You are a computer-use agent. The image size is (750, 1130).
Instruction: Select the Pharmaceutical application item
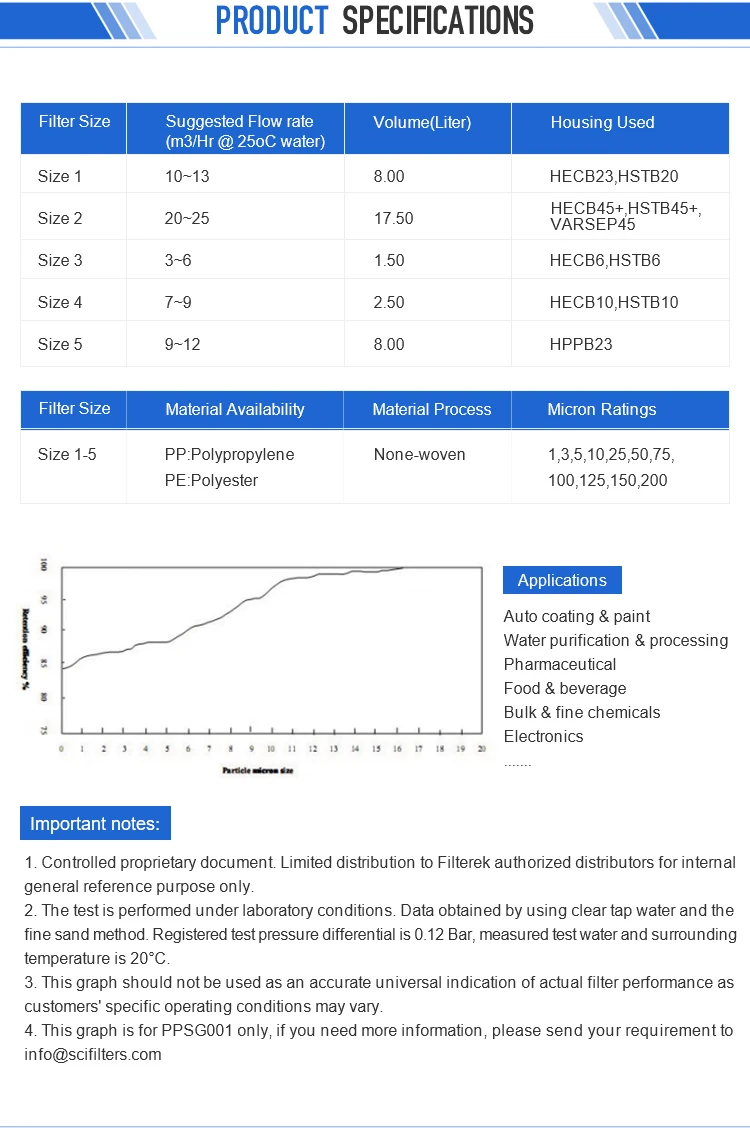[x=560, y=664]
